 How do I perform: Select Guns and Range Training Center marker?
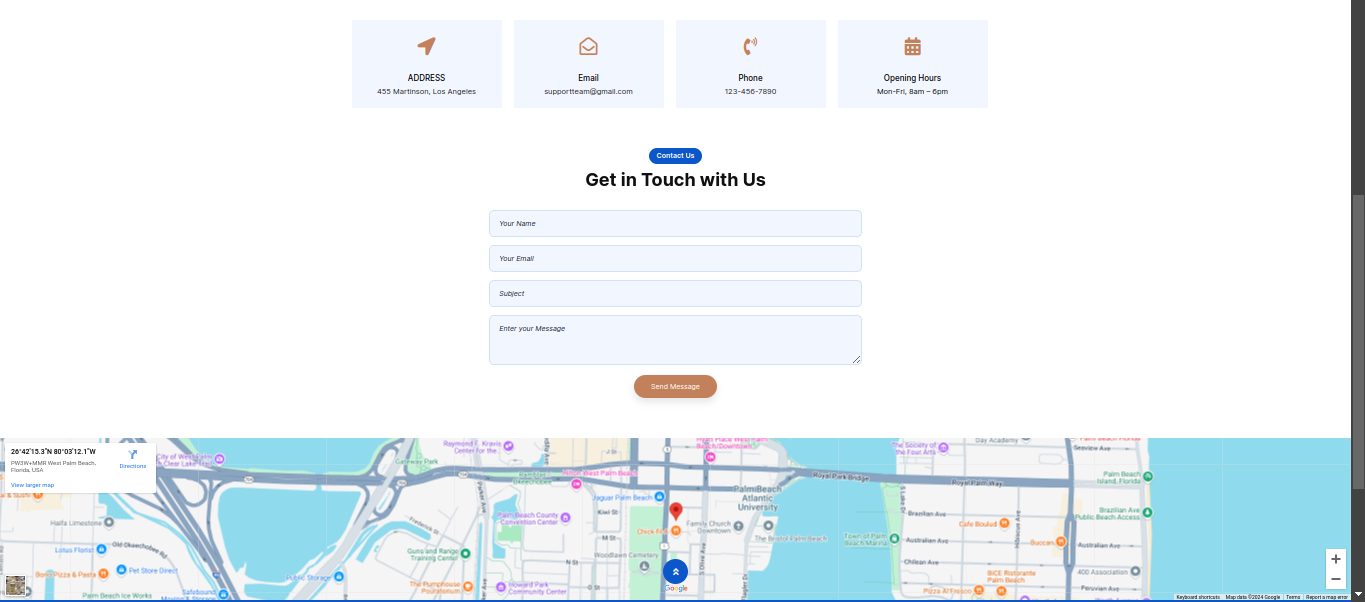click(466, 554)
